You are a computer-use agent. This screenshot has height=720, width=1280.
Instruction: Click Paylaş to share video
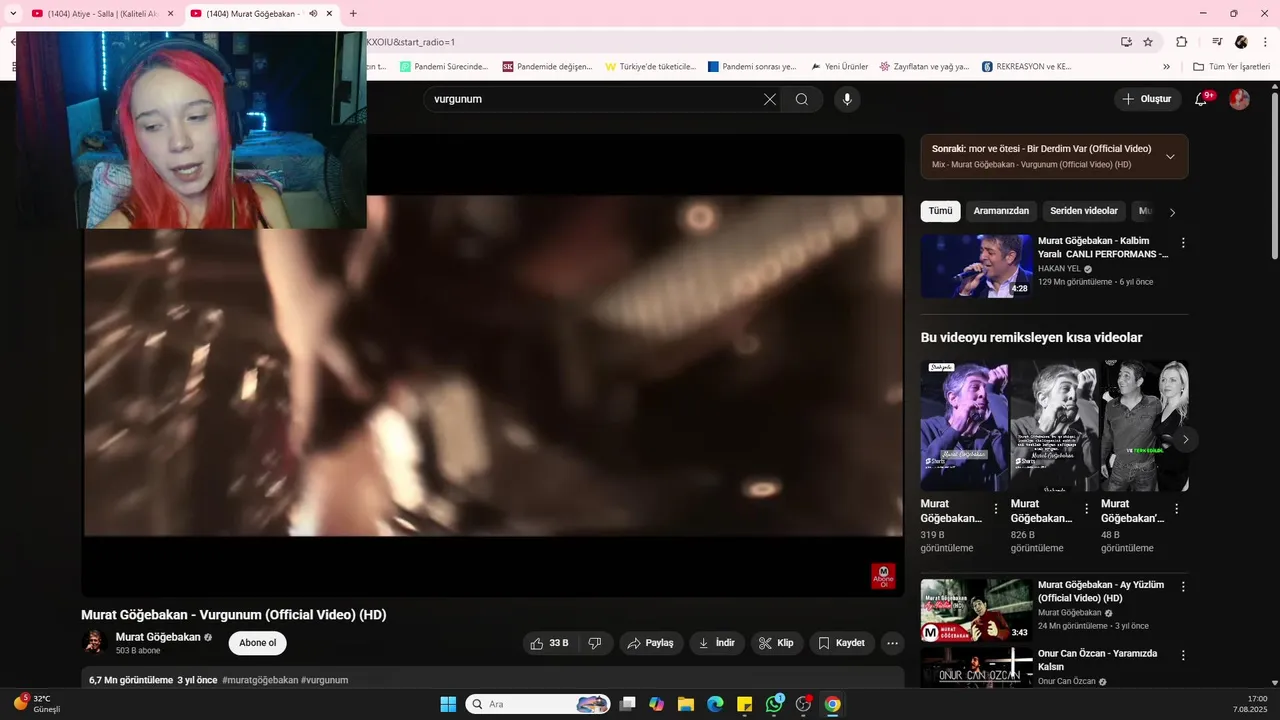click(651, 643)
